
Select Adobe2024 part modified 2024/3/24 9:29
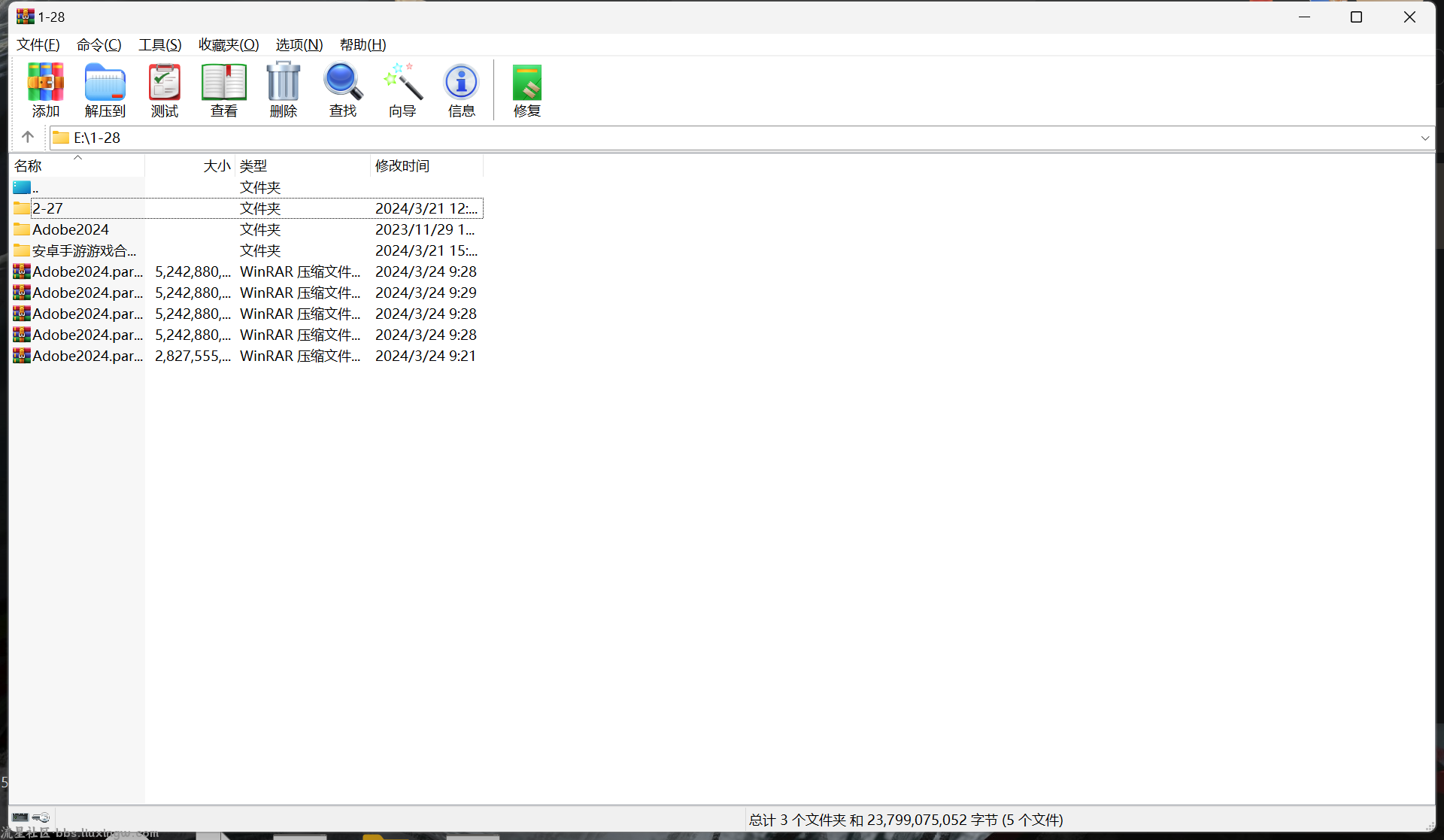[247, 293]
